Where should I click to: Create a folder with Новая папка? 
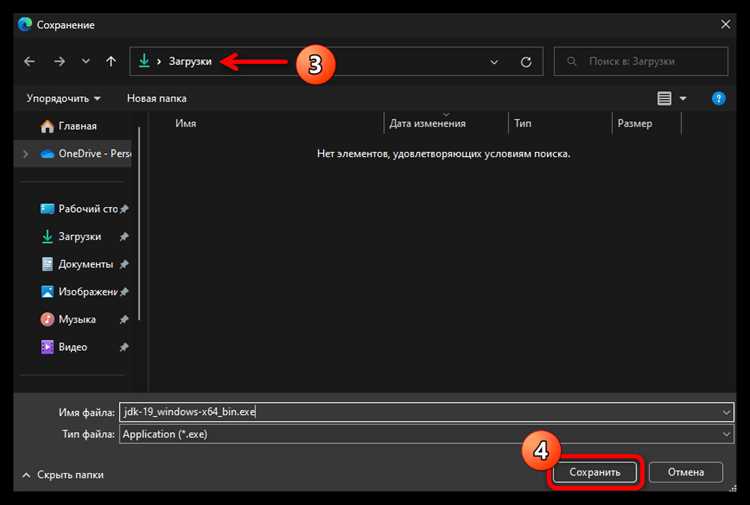click(x=156, y=99)
